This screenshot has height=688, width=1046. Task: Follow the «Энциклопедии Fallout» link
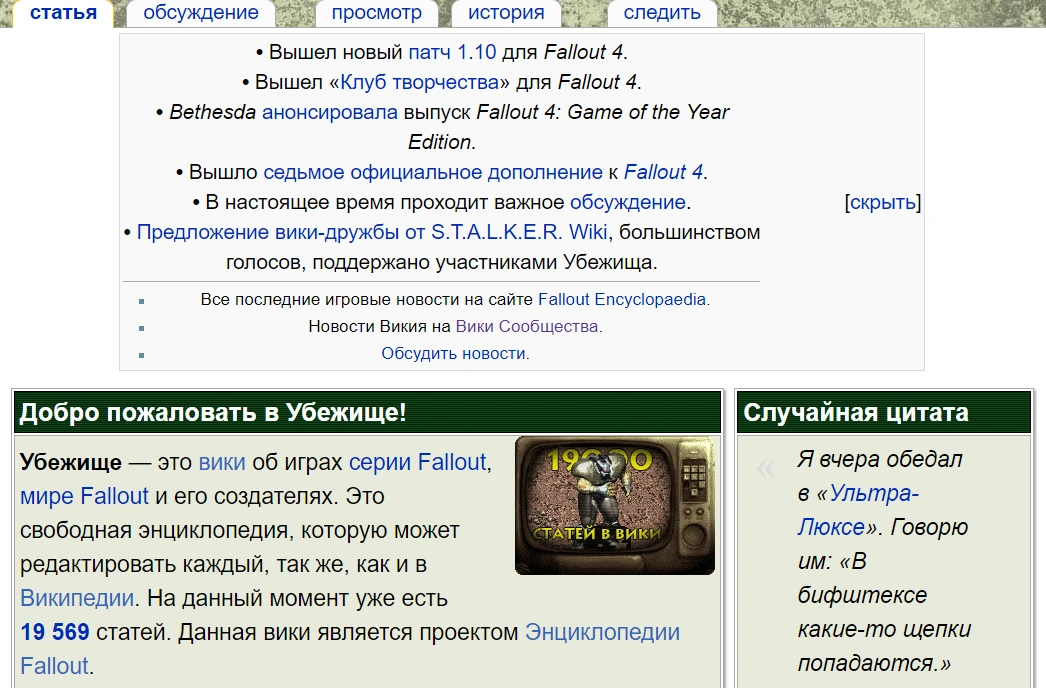click(350, 649)
